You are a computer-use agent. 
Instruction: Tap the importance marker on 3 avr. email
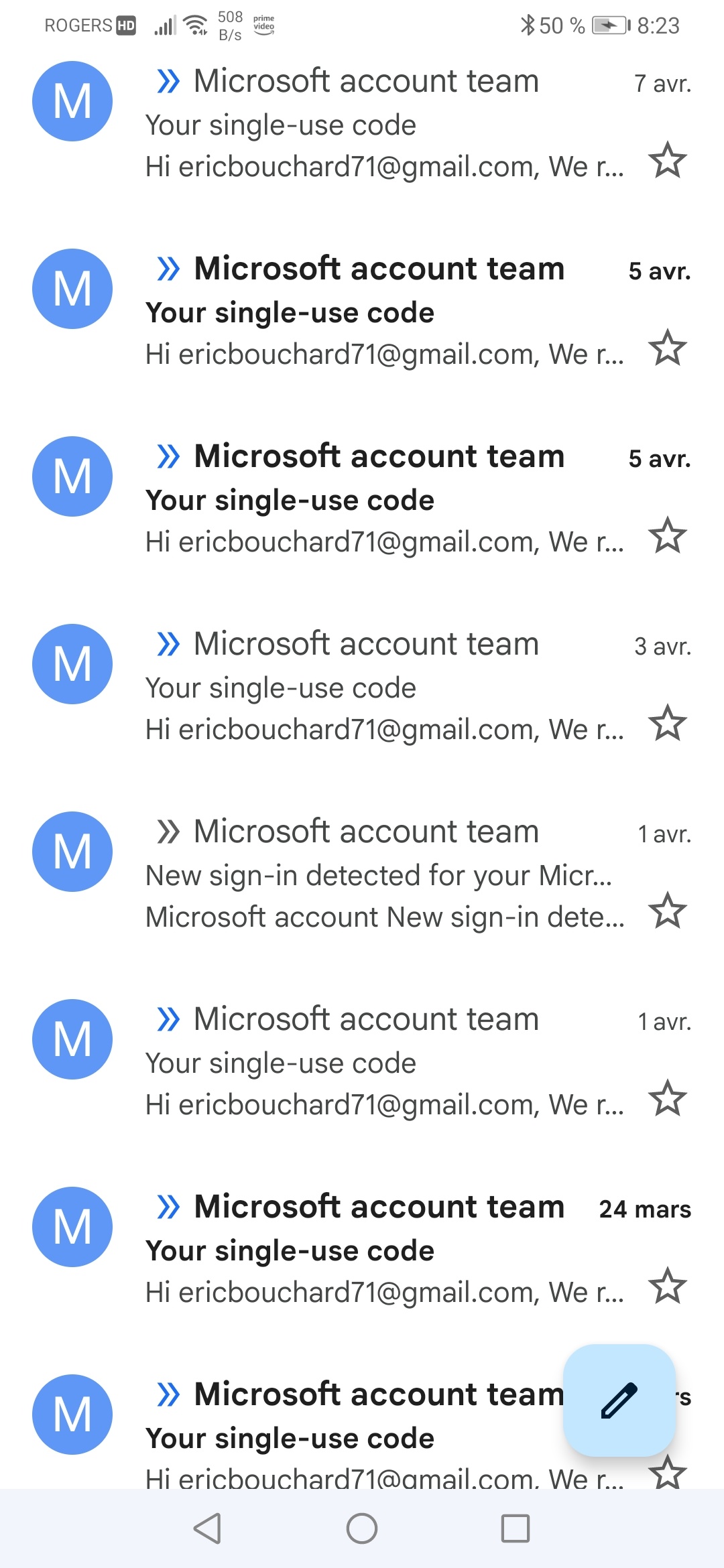click(x=168, y=644)
